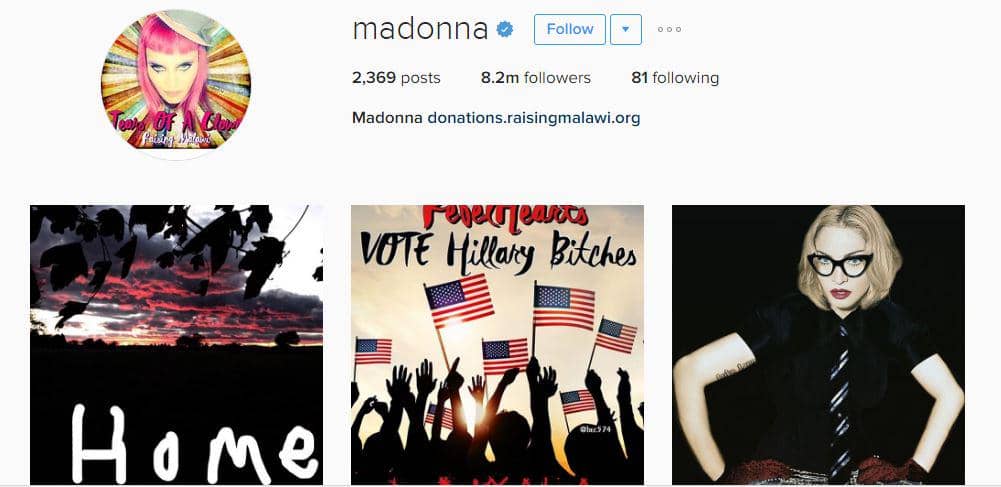
Task: Click the blue verified badge
Action: click(x=505, y=29)
